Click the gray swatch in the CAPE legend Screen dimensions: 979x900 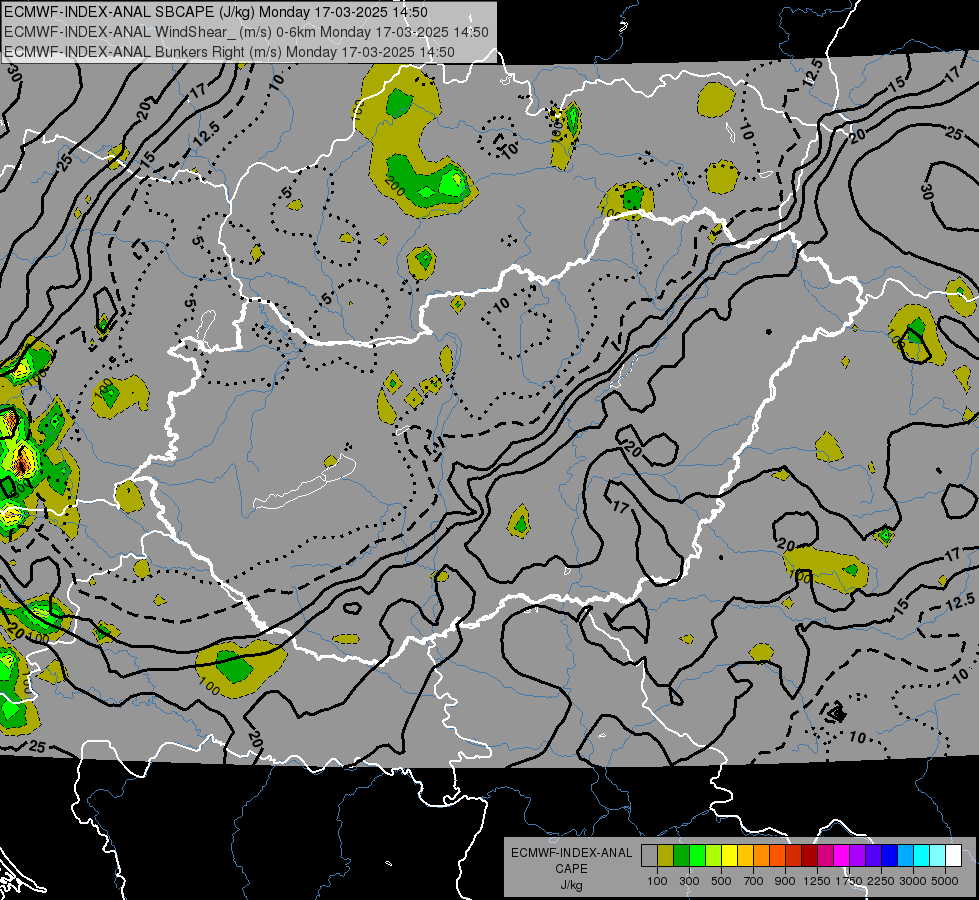649,856
